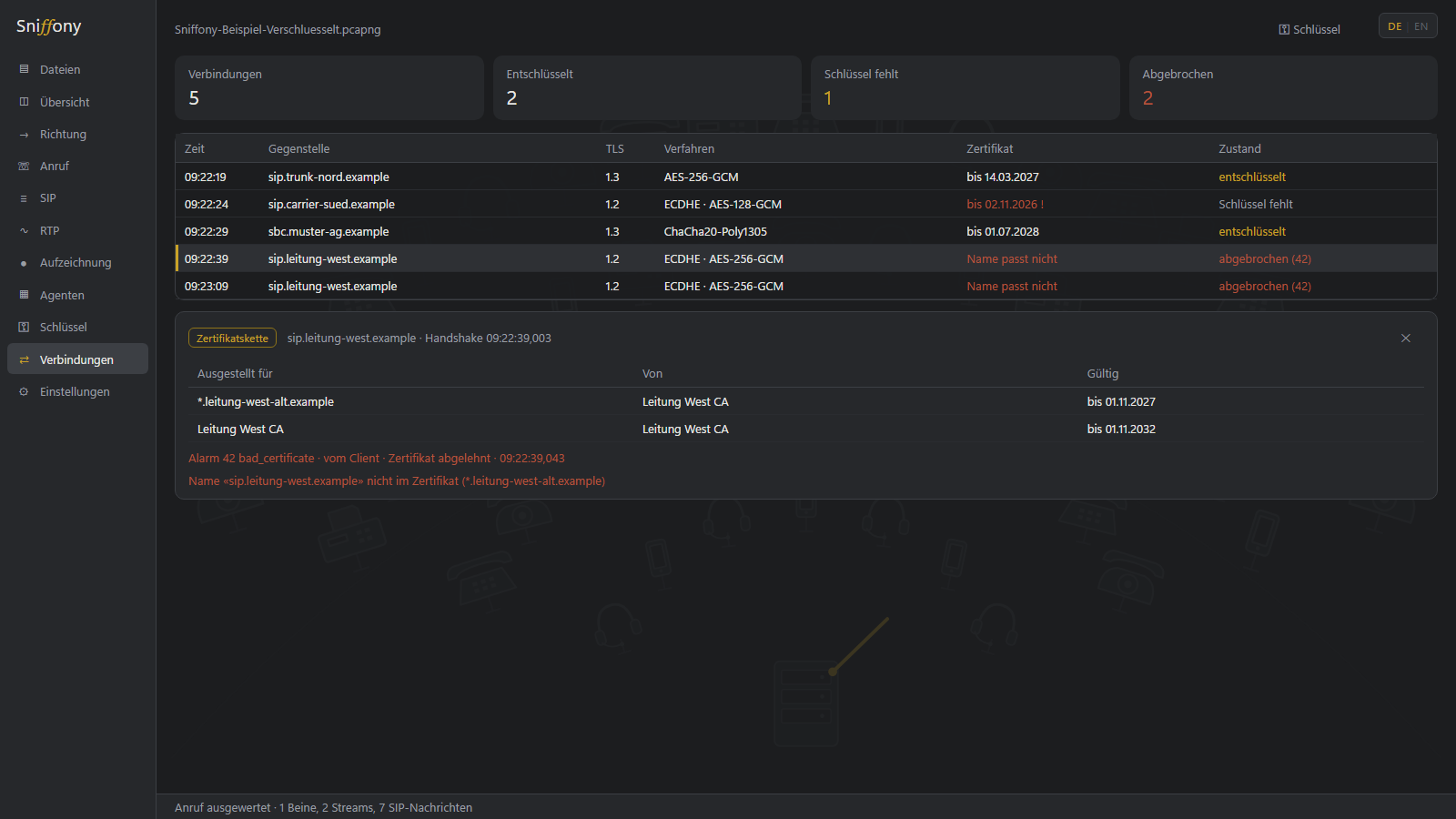Open the Einstellungen gear icon in the sidebar
The image size is (1456, 819).
pos(24,392)
